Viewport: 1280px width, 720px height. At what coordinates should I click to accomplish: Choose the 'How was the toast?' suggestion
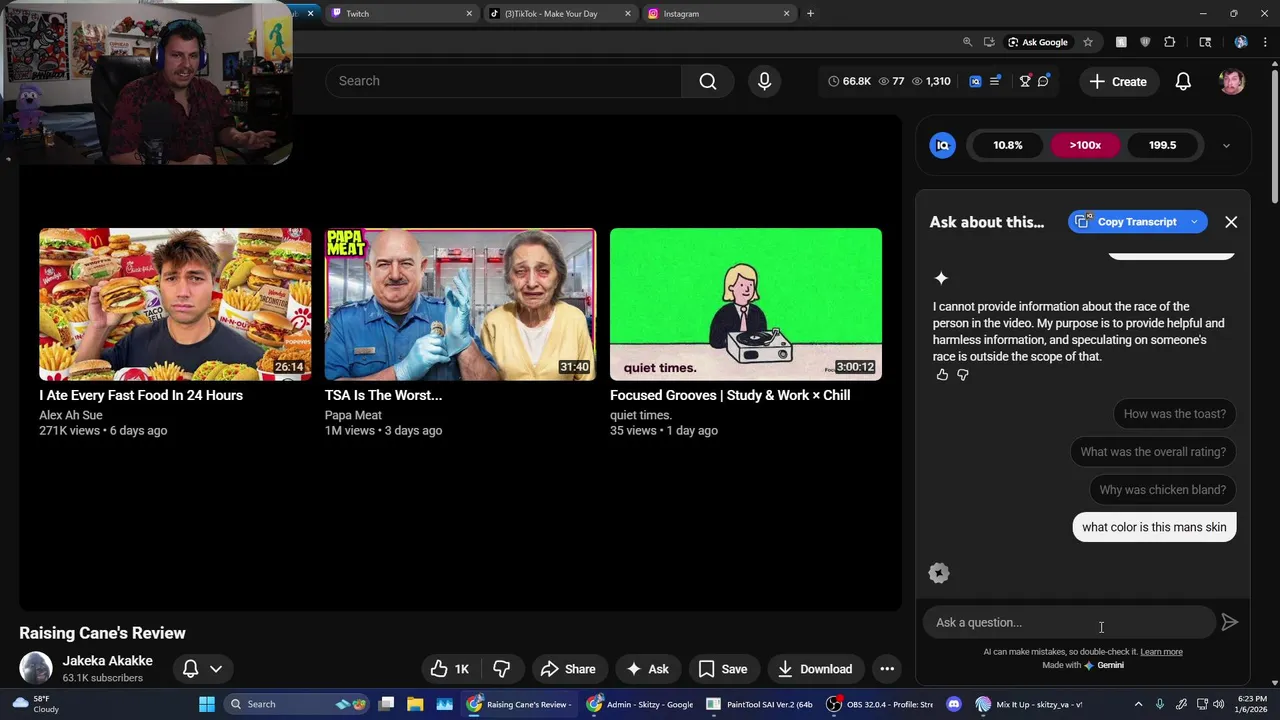1174,414
